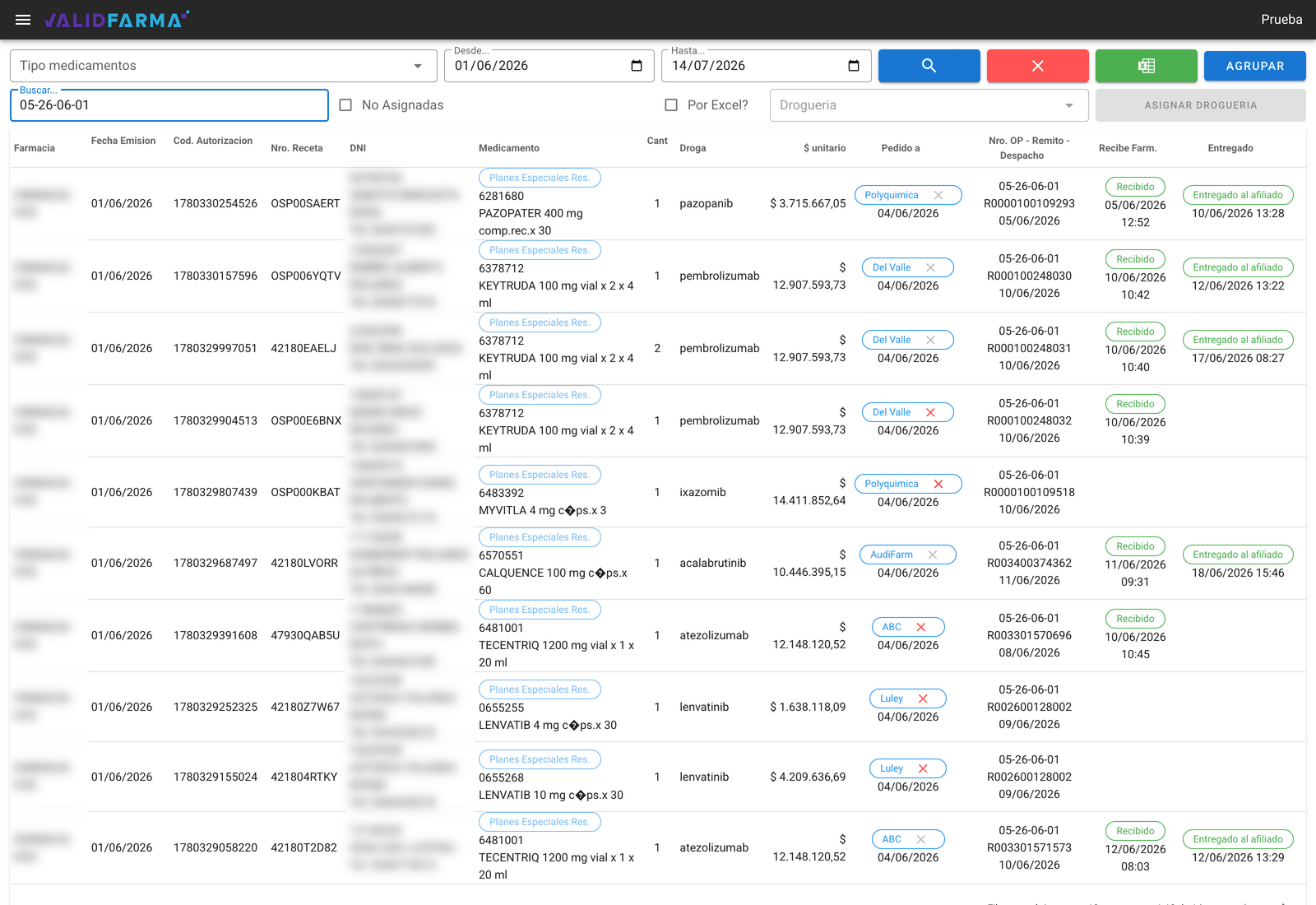Image resolution: width=1316 pixels, height=905 pixels.
Task: Click remito number R0000100109293
Action: pos(1029,203)
